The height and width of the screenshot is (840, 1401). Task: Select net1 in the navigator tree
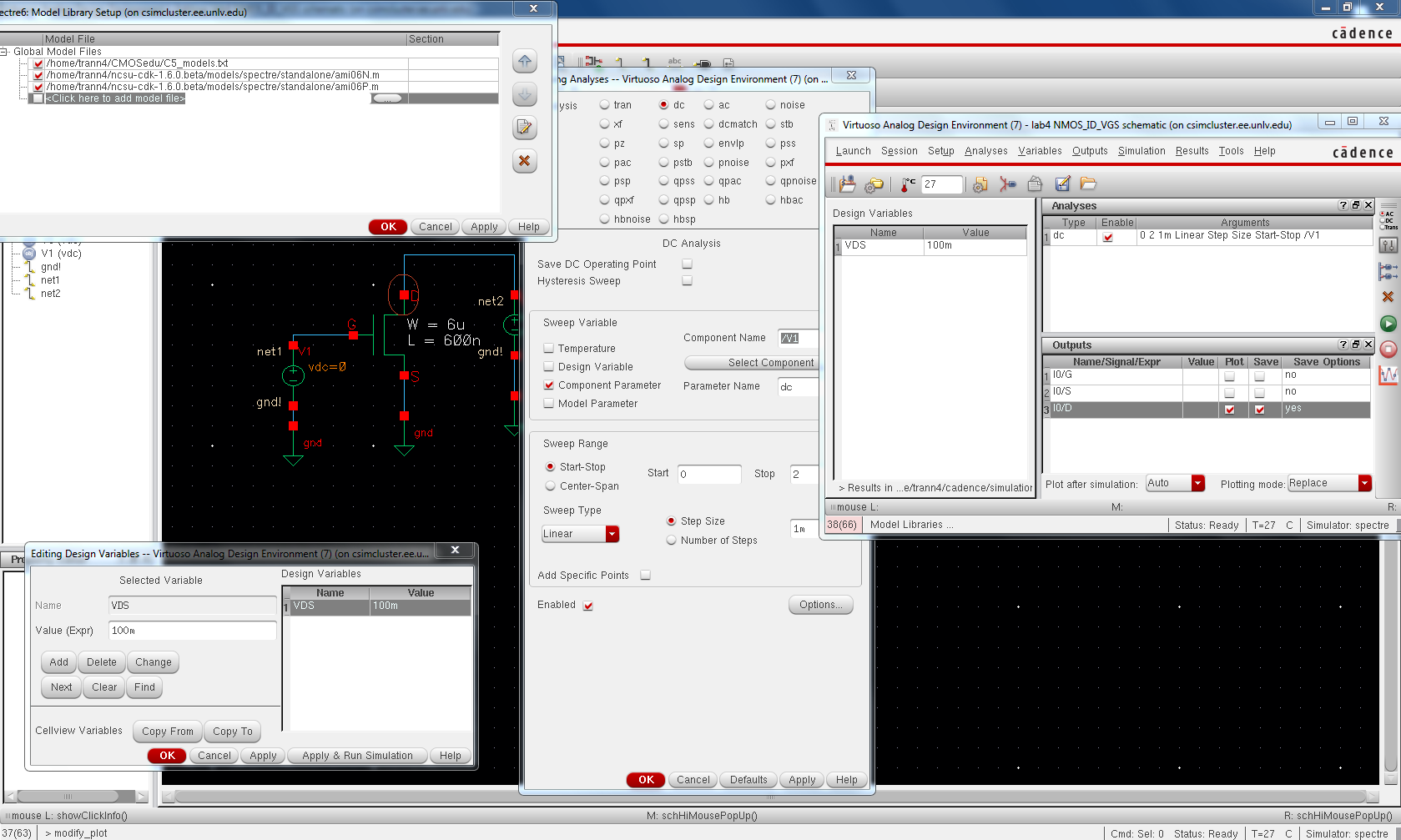(x=50, y=280)
